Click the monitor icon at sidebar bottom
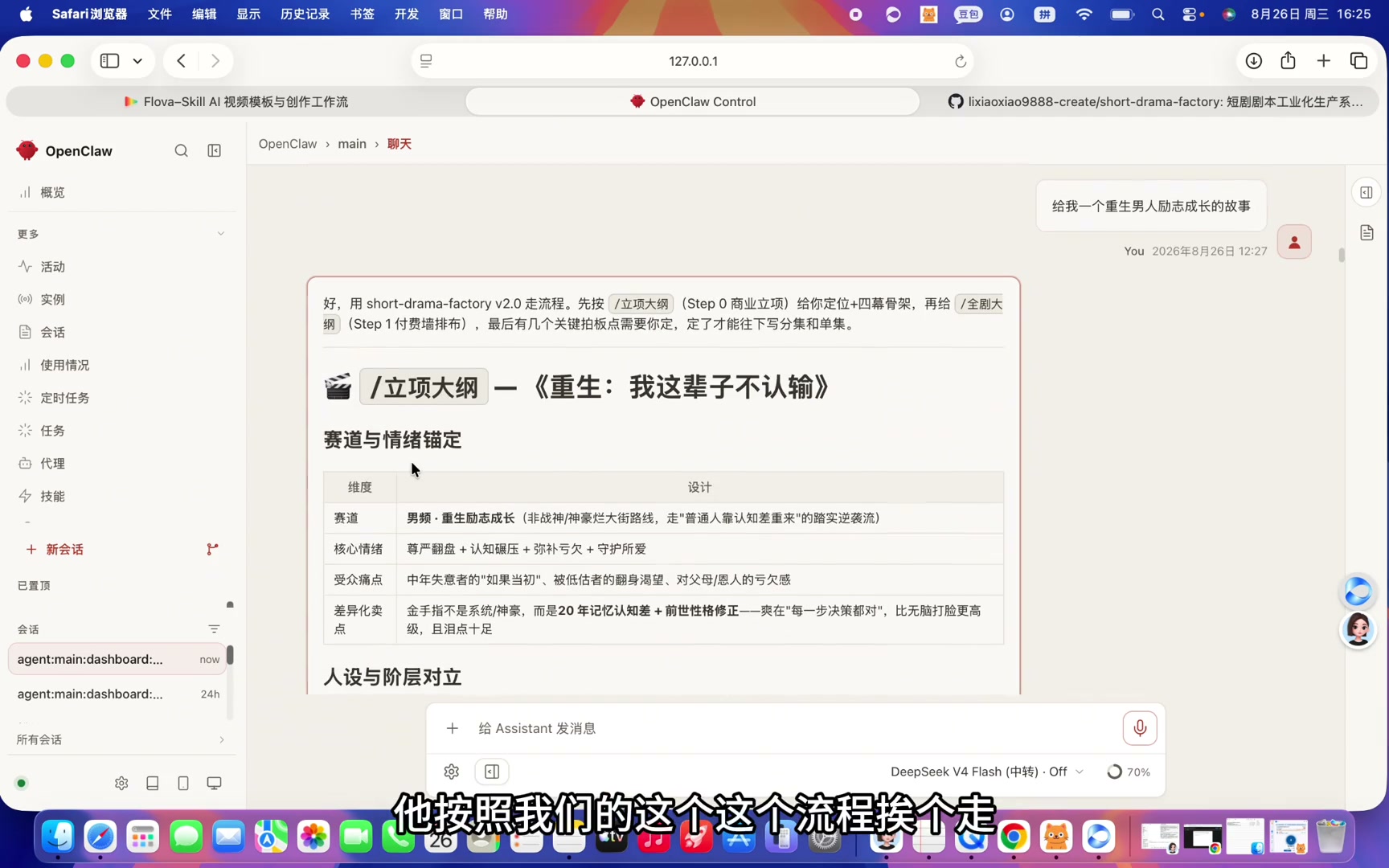The width and height of the screenshot is (1389, 868). [214, 784]
